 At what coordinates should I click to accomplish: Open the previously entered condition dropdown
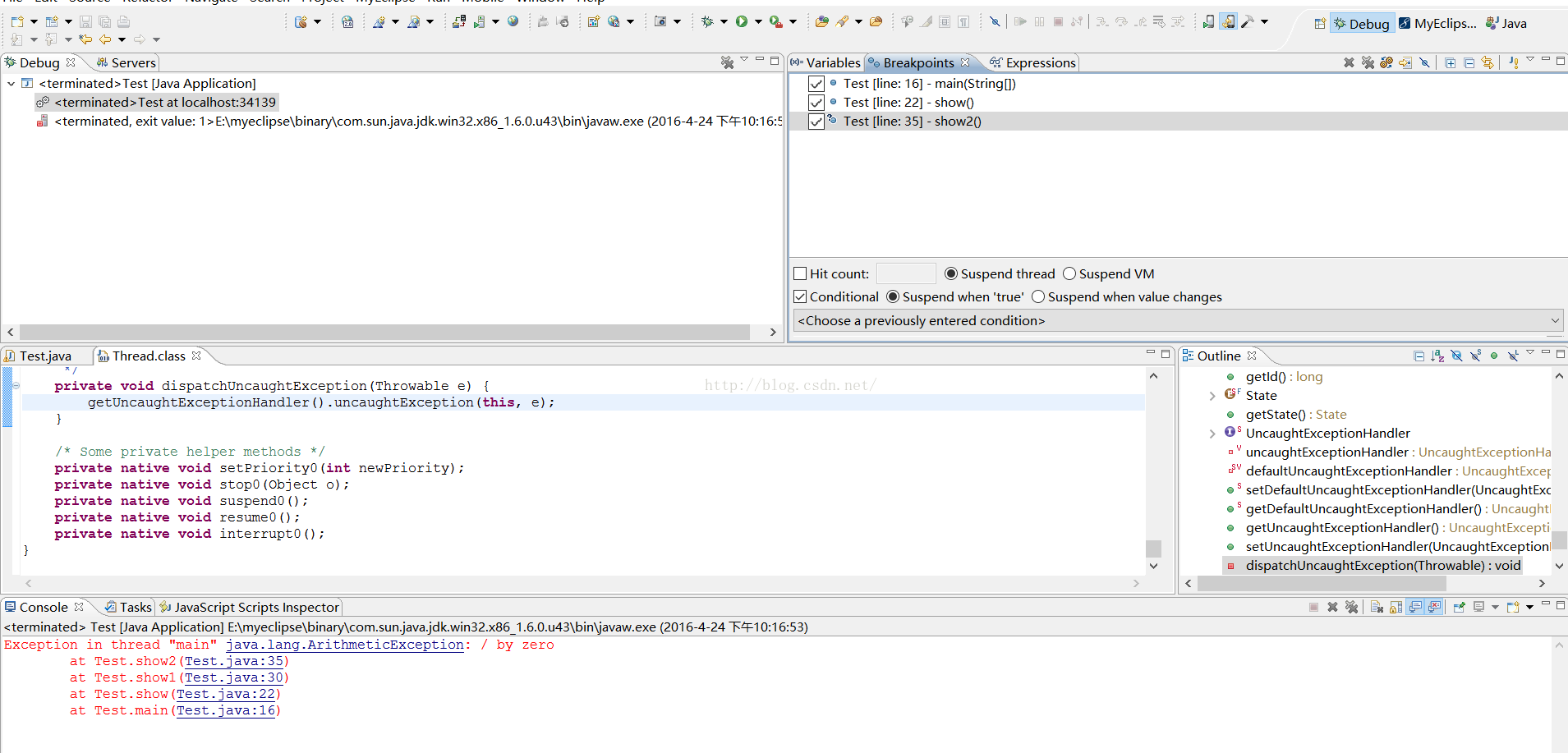pos(1178,320)
